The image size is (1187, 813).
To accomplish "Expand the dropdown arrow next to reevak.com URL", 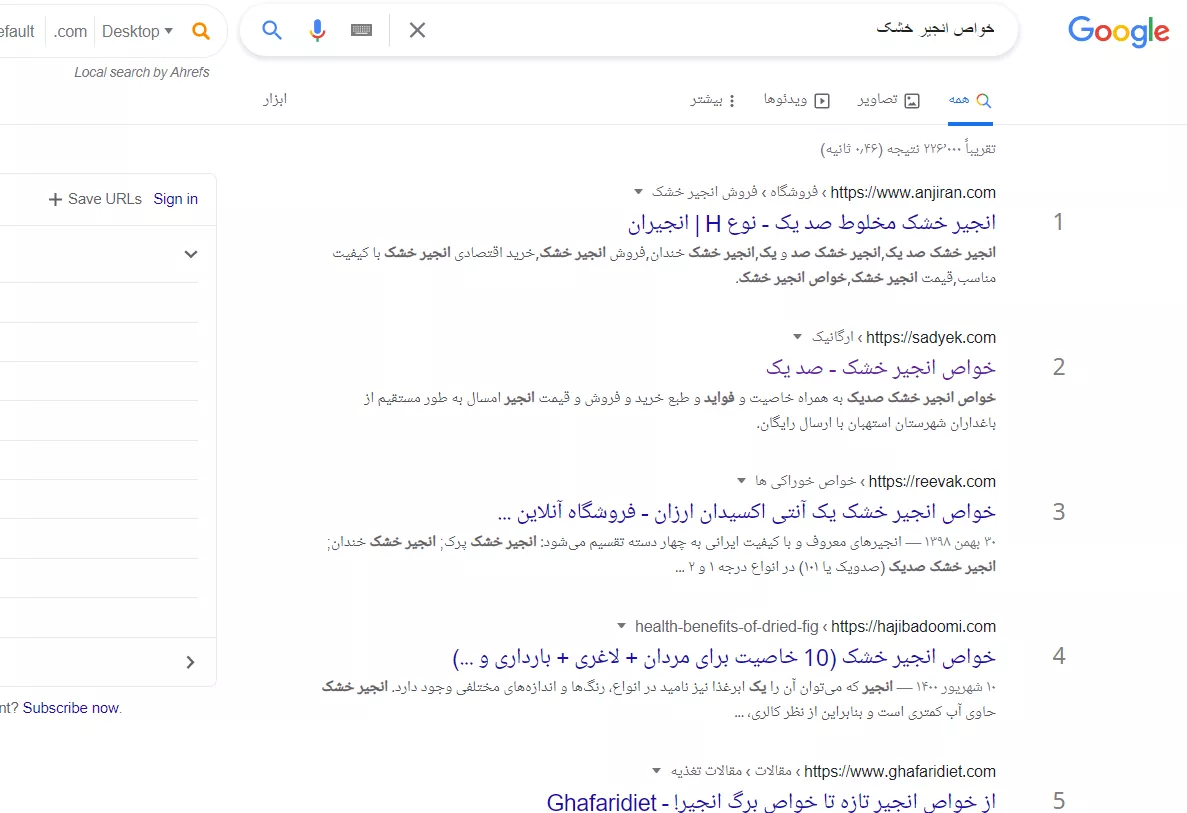I will pos(741,481).
